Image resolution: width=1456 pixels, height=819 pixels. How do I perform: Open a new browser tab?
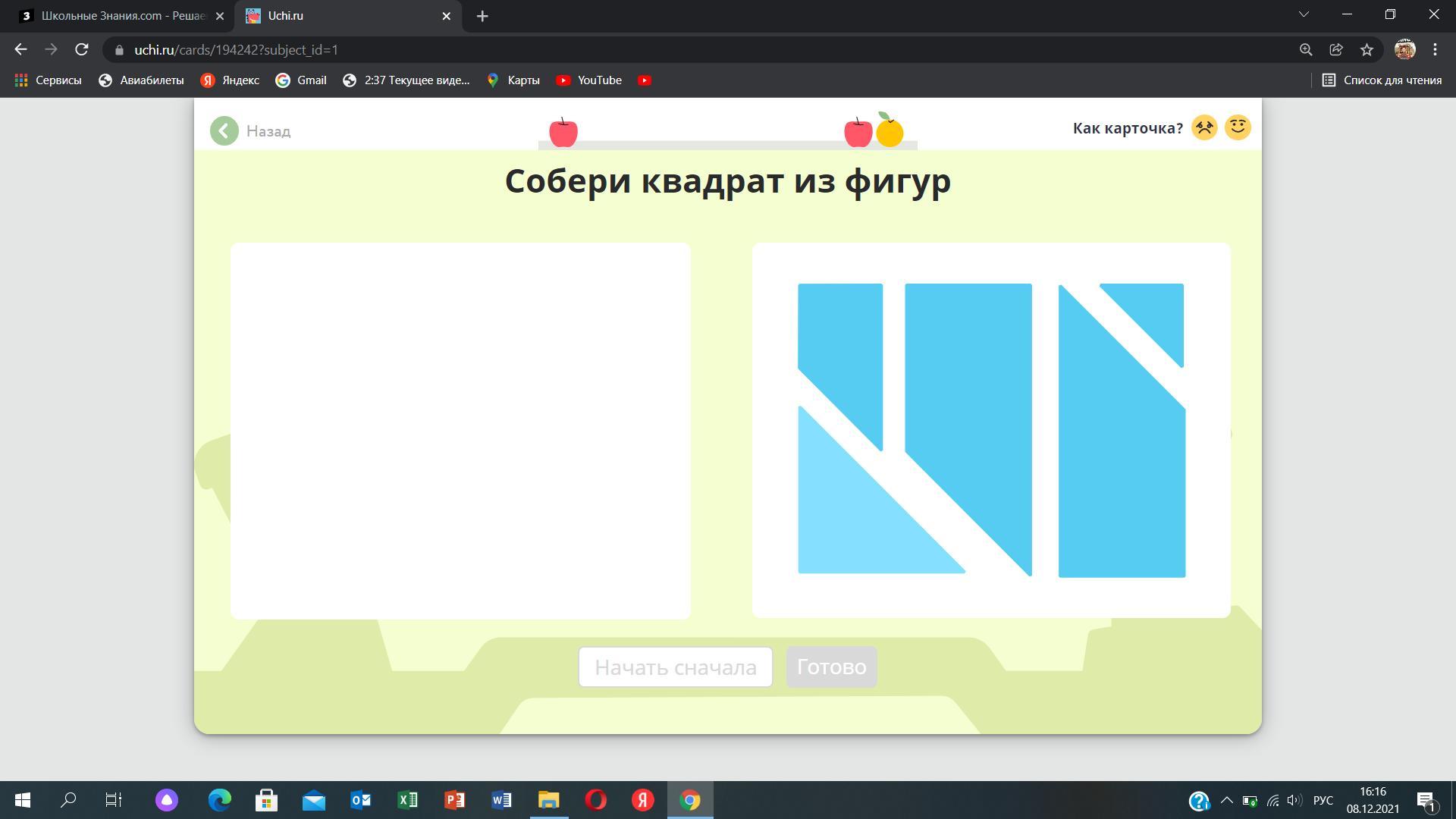pos(482,16)
